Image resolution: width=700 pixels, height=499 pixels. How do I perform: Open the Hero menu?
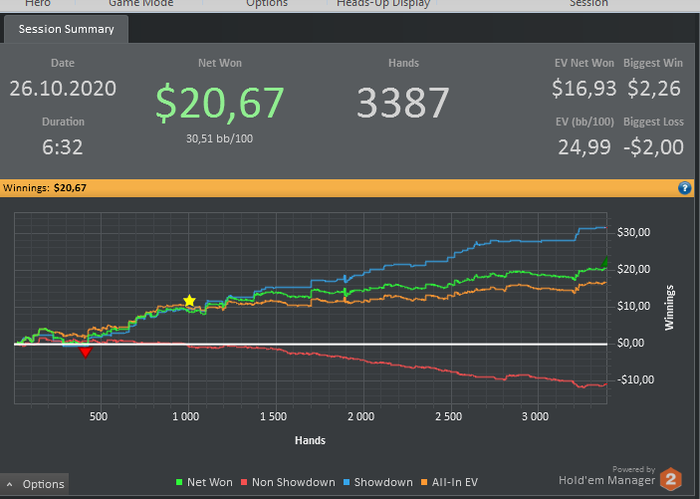(38, 4)
